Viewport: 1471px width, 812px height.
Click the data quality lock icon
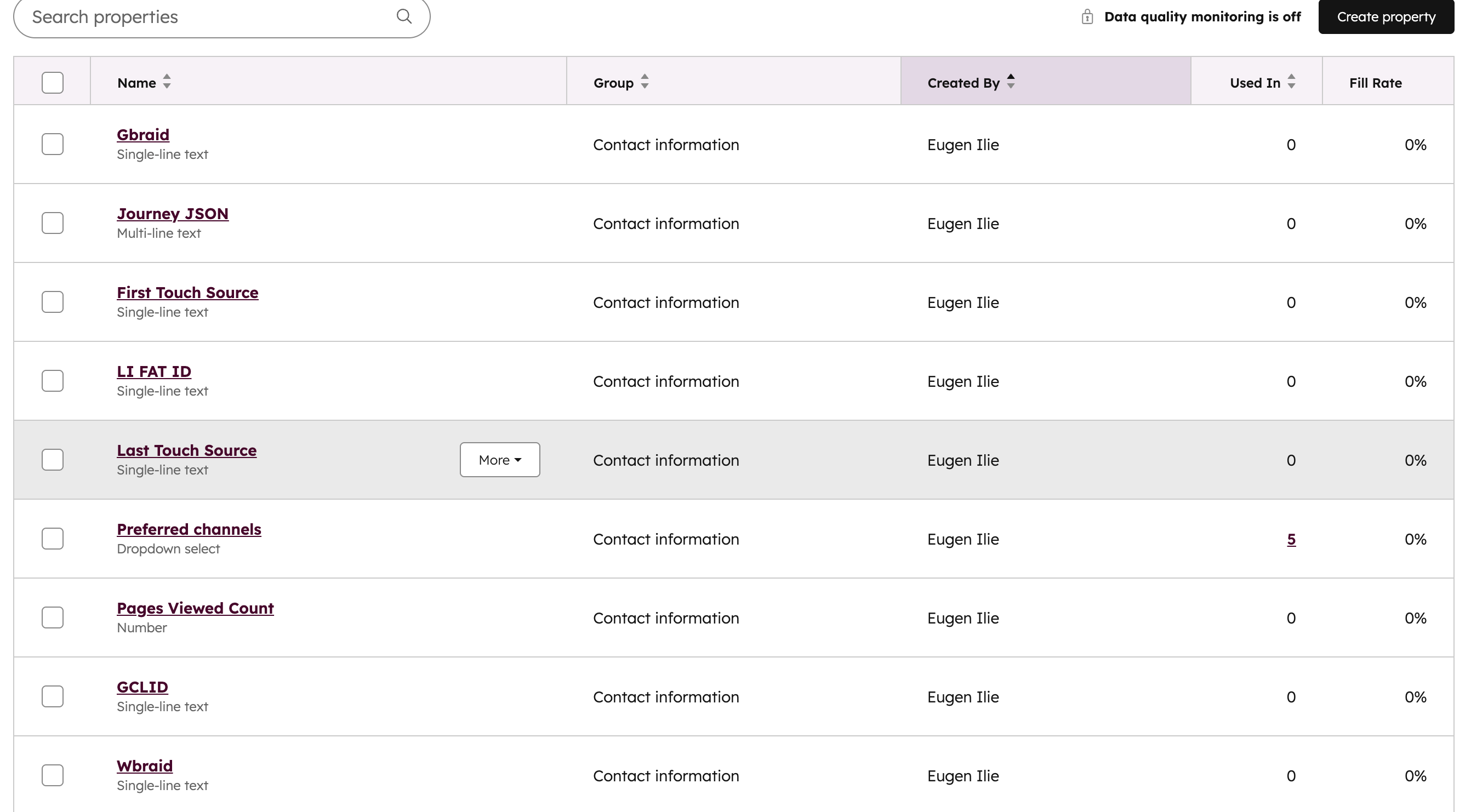point(1087,16)
